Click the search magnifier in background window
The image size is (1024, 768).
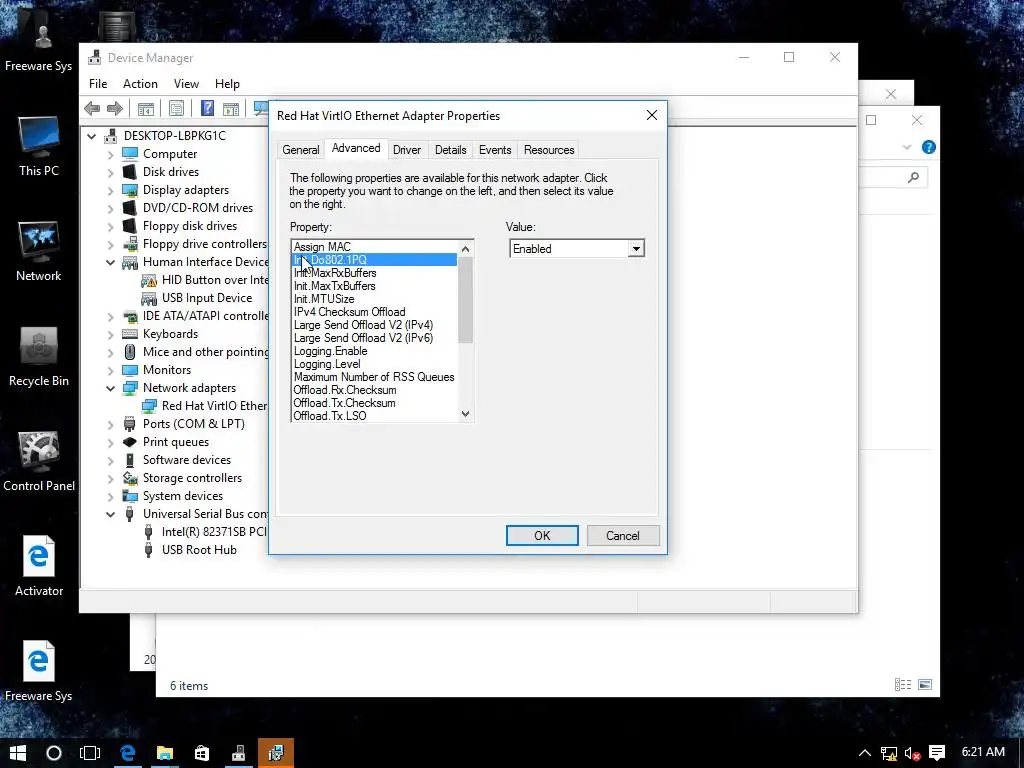pyautogui.click(x=913, y=177)
